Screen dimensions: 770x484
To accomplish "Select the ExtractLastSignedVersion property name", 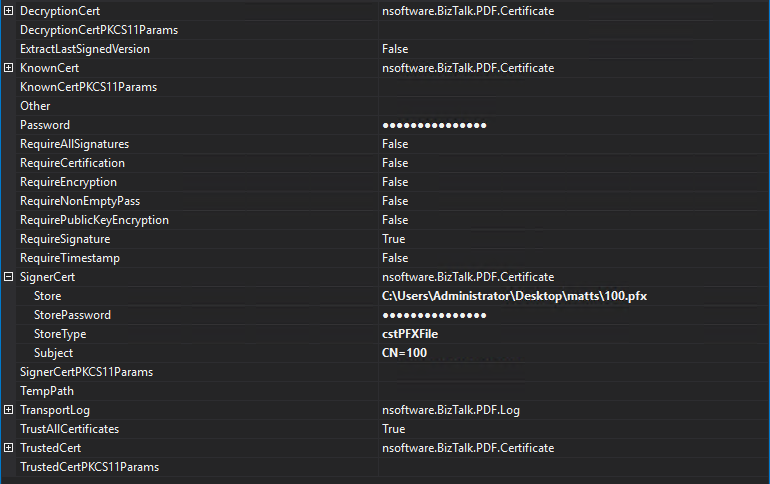I will [x=85, y=49].
